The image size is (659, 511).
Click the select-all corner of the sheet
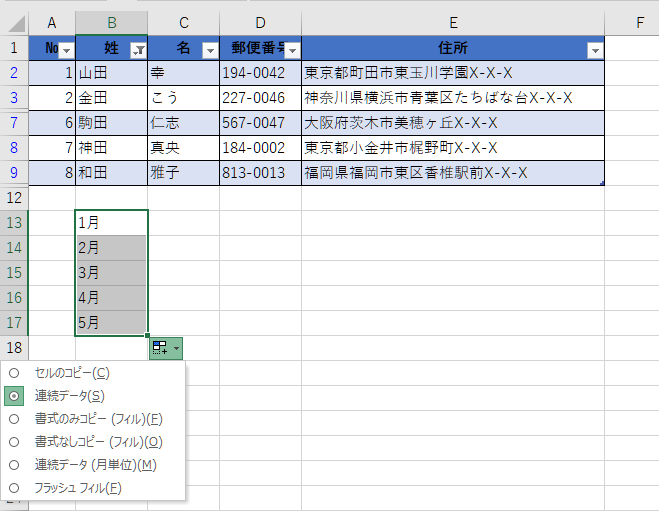pyautogui.click(x=14, y=22)
